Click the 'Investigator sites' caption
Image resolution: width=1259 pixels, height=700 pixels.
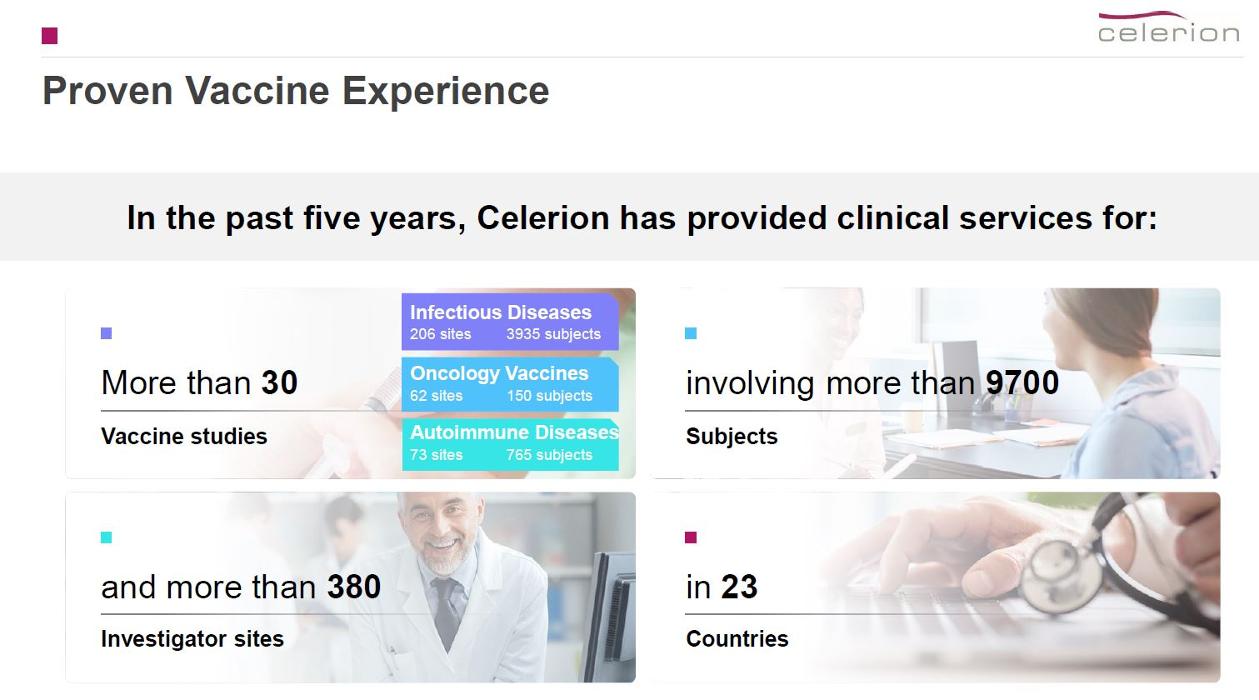(192, 639)
